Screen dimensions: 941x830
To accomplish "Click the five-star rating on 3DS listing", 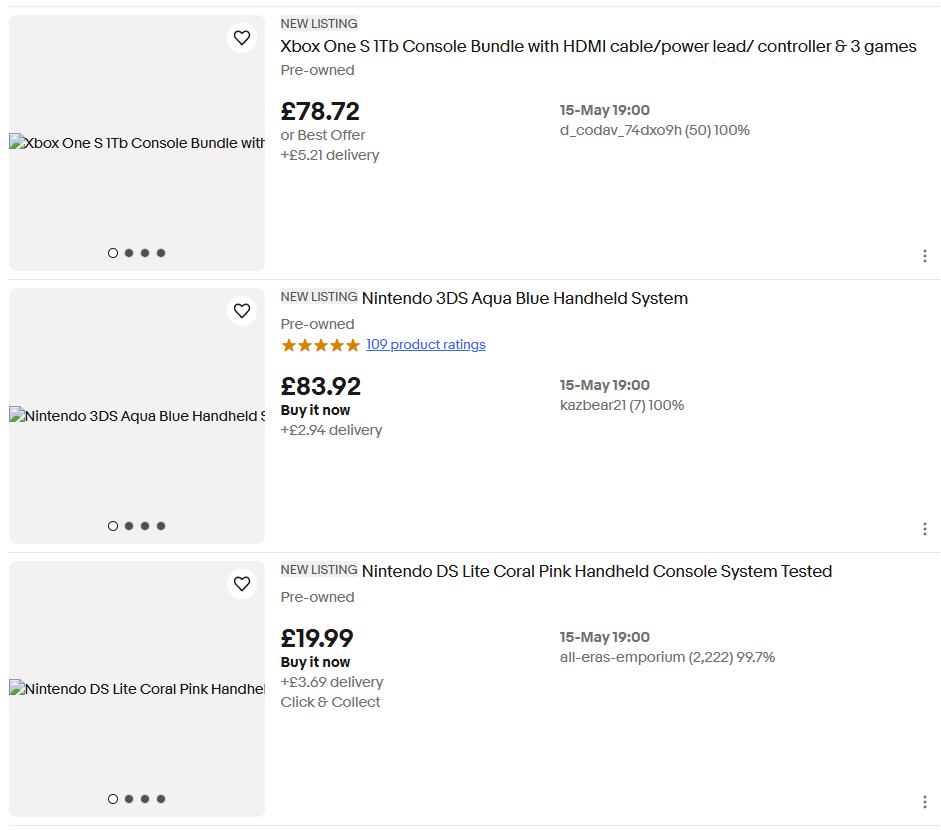I will coord(320,345).
